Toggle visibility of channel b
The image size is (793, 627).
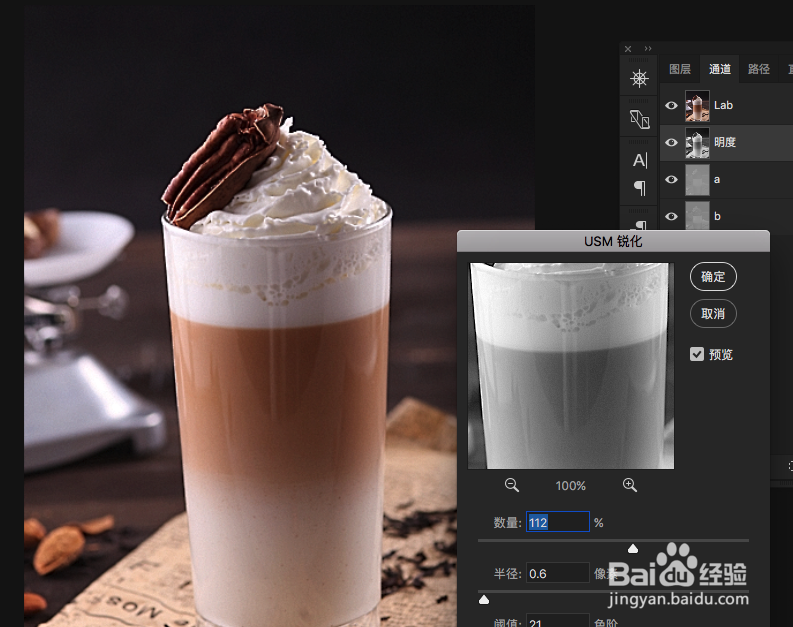click(671, 216)
